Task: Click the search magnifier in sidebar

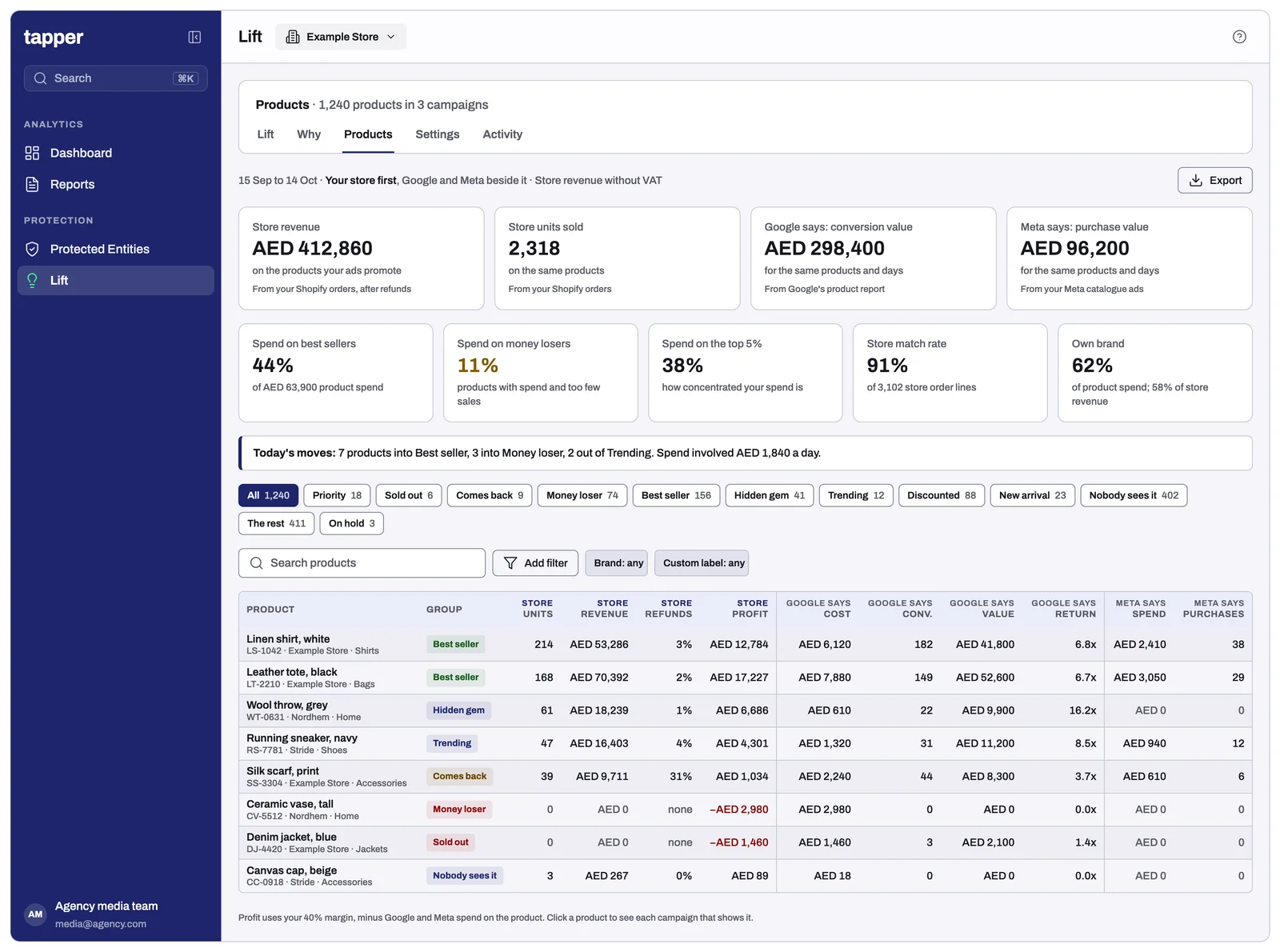Action: coord(40,78)
